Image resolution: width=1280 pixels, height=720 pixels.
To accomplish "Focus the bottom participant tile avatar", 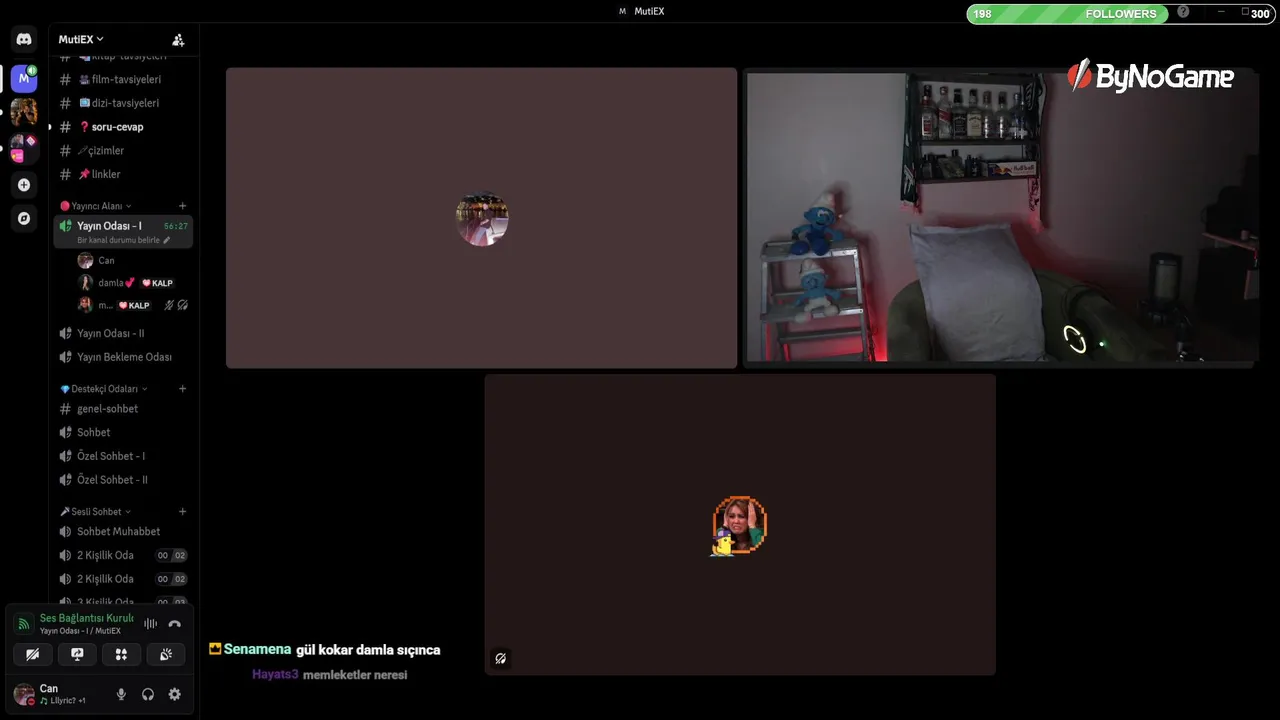I will [x=740, y=525].
